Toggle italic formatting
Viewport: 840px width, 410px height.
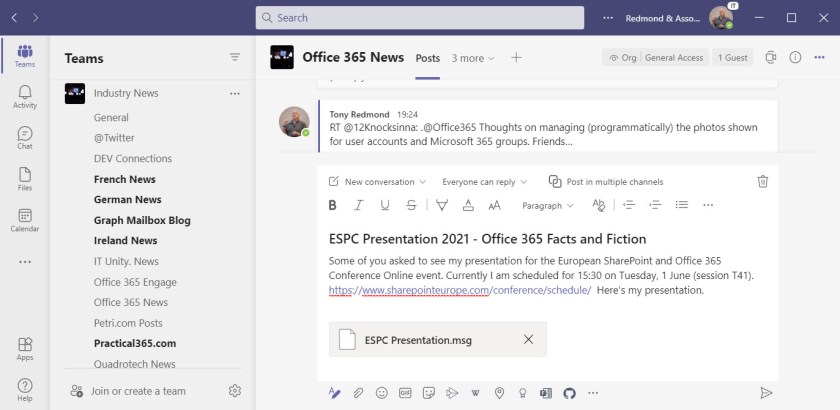(358, 205)
